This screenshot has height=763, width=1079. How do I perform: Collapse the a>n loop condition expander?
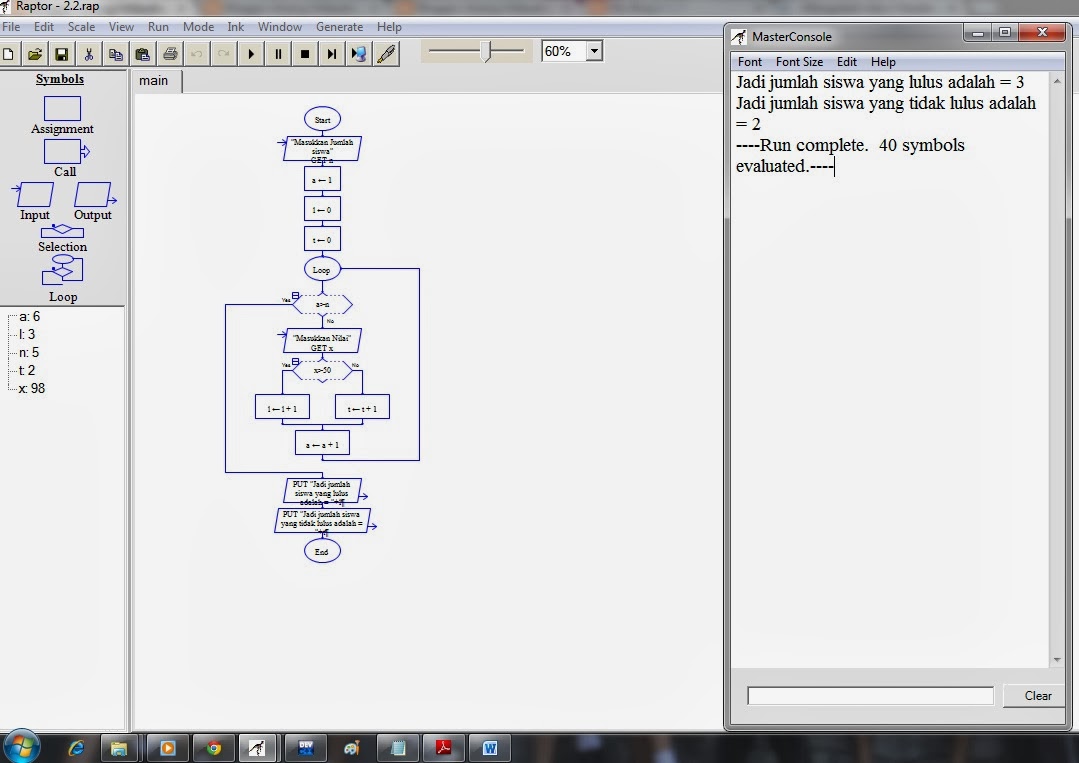(295, 296)
